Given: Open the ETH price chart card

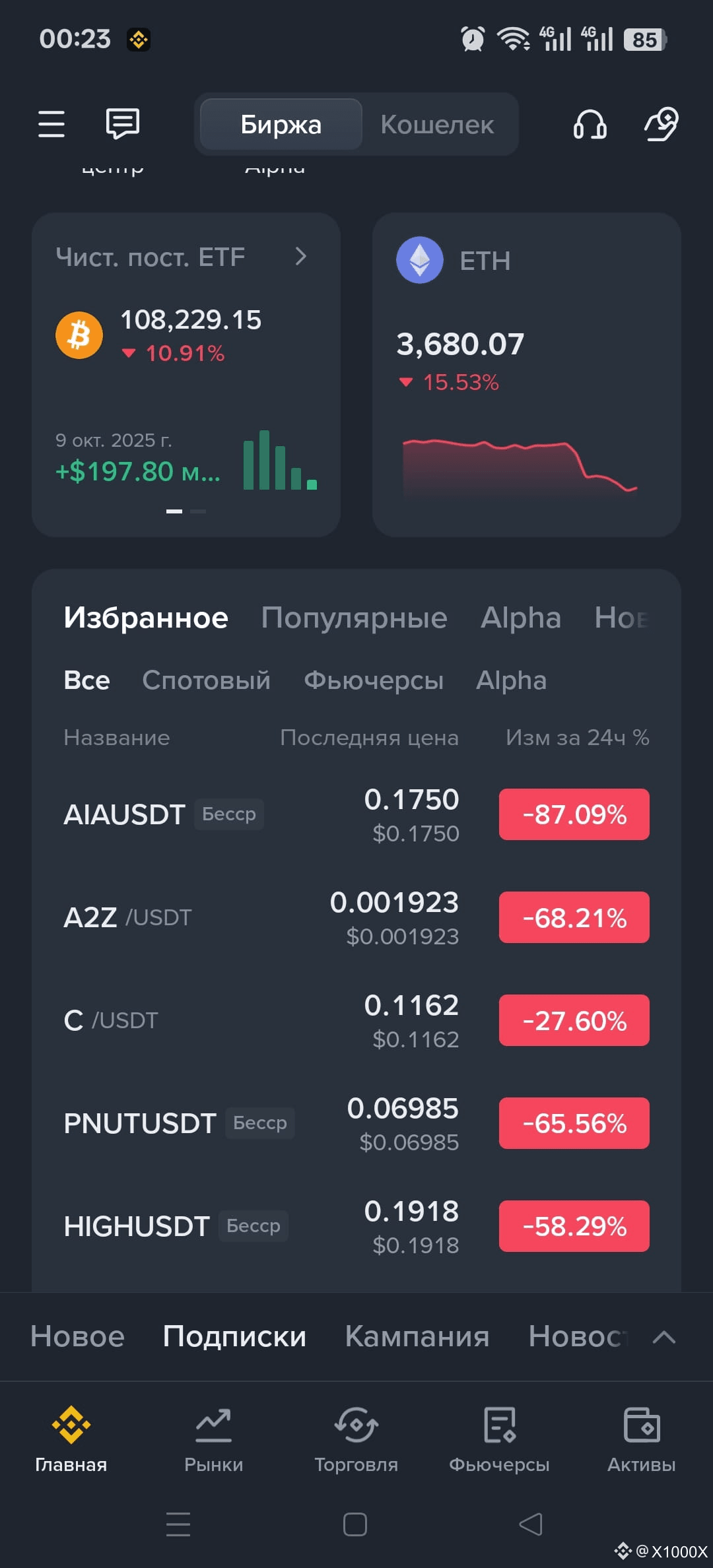Looking at the screenshot, I should 527,375.
